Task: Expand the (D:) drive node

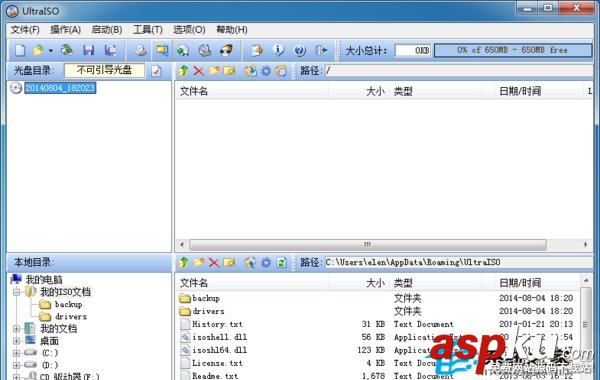Action: [16, 365]
